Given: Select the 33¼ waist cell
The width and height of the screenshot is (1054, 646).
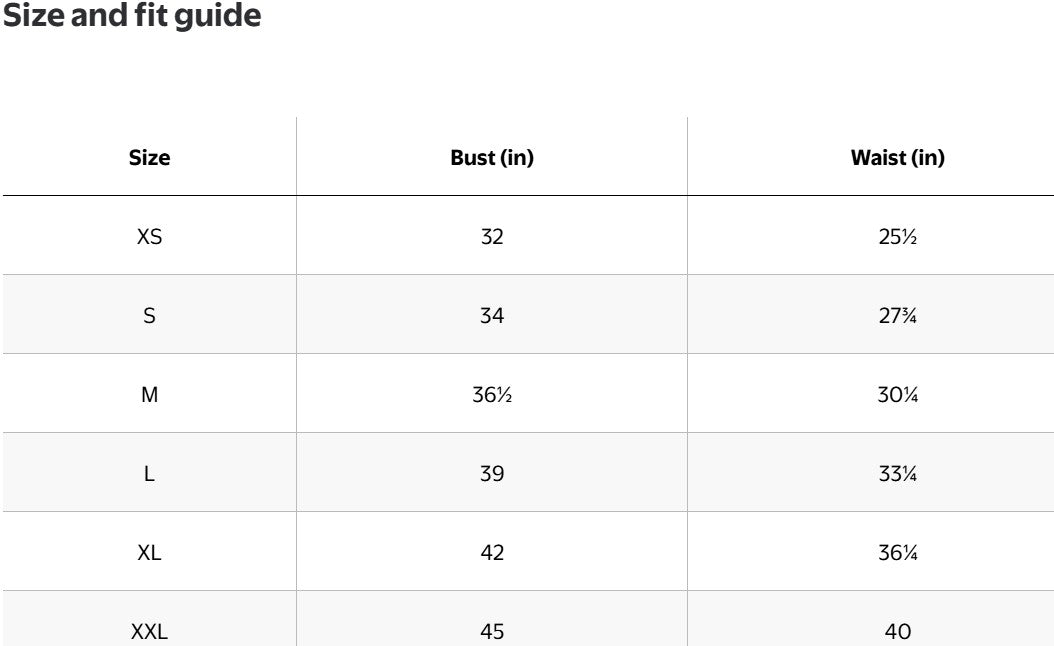Looking at the screenshot, I should pos(897,474).
